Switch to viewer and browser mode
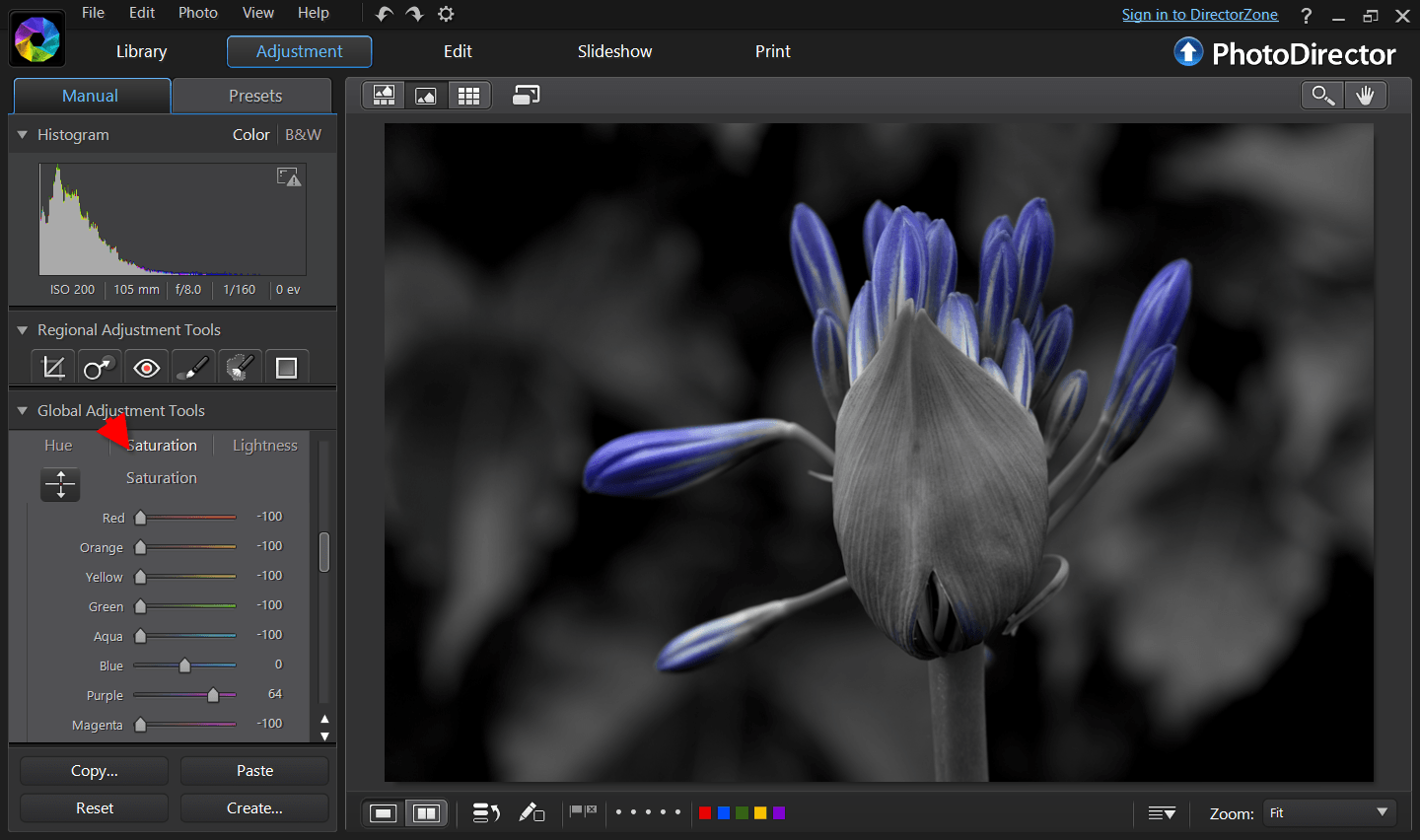The height and width of the screenshot is (840, 1420). [x=384, y=95]
